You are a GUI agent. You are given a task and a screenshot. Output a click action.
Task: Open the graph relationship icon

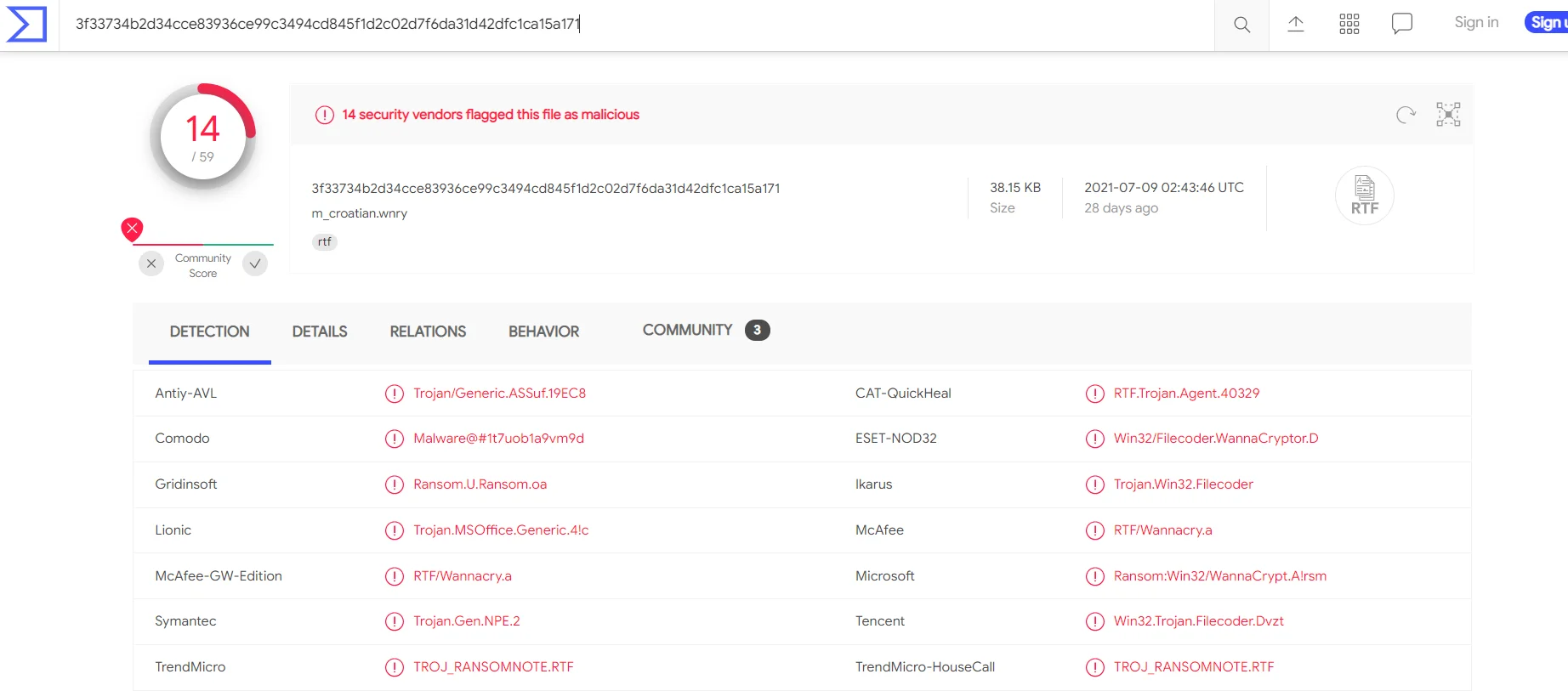click(x=1448, y=115)
